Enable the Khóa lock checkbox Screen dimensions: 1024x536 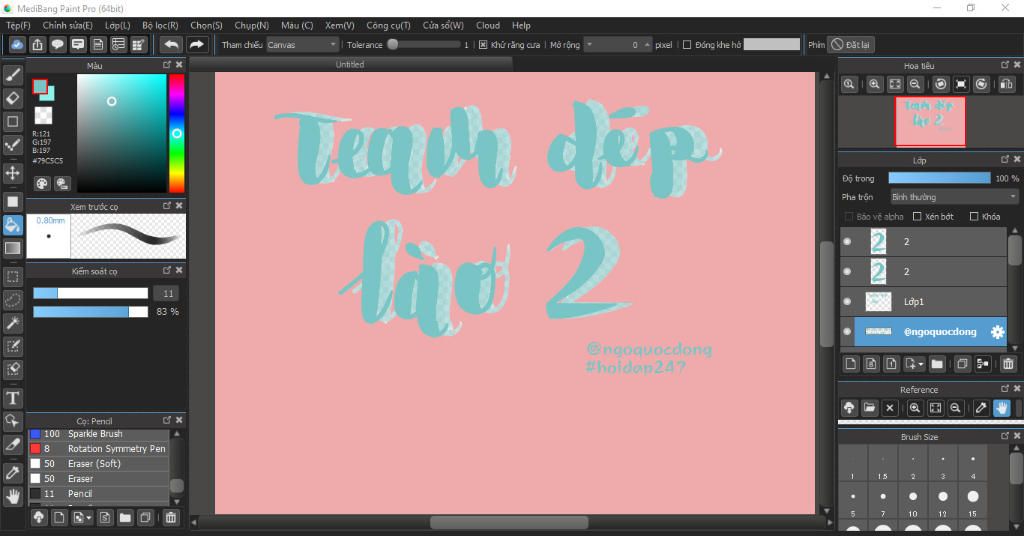(x=974, y=217)
